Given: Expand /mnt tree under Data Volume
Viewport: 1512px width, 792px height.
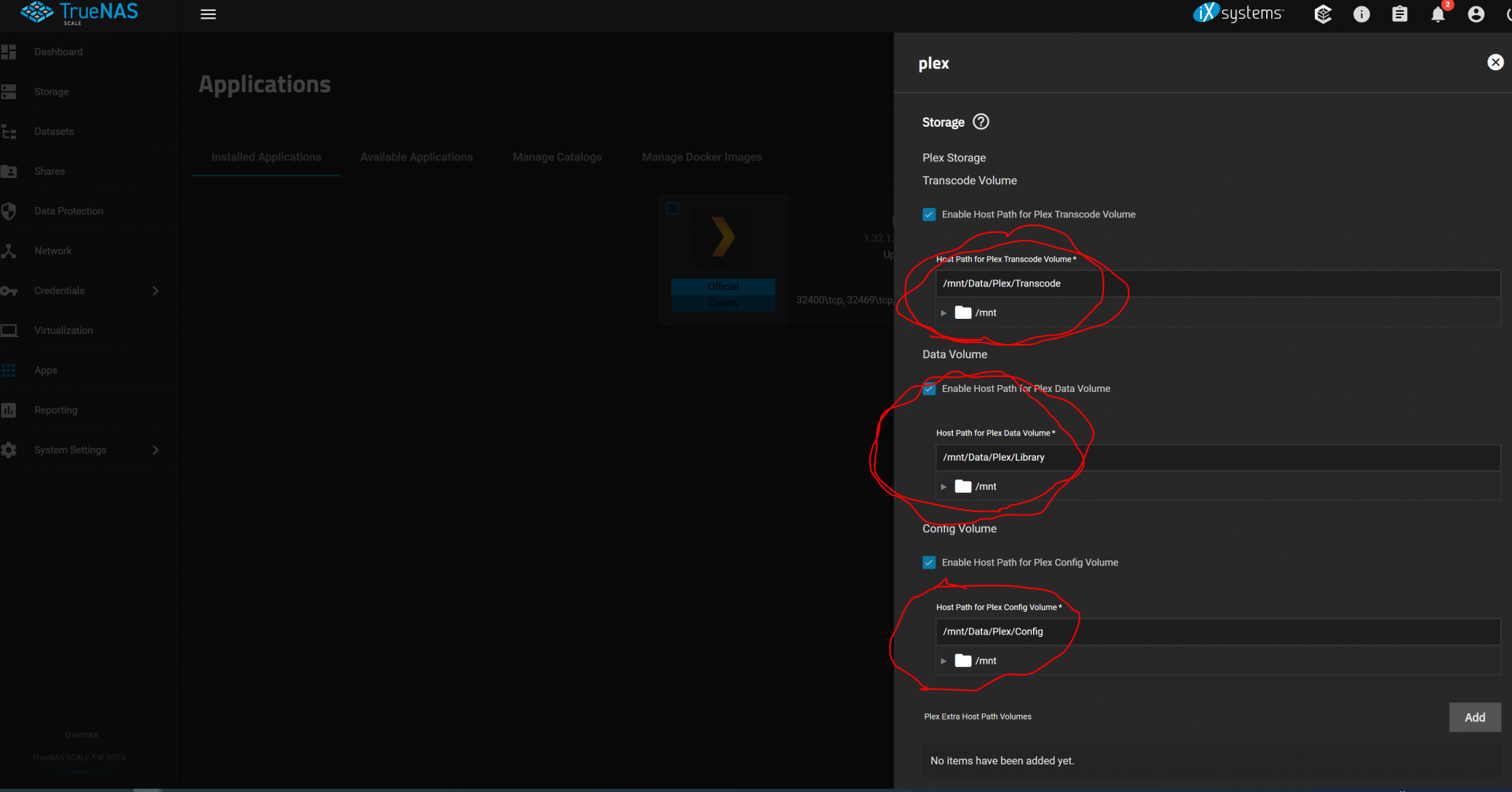Looking at the screenshot, I should (943, 487).
